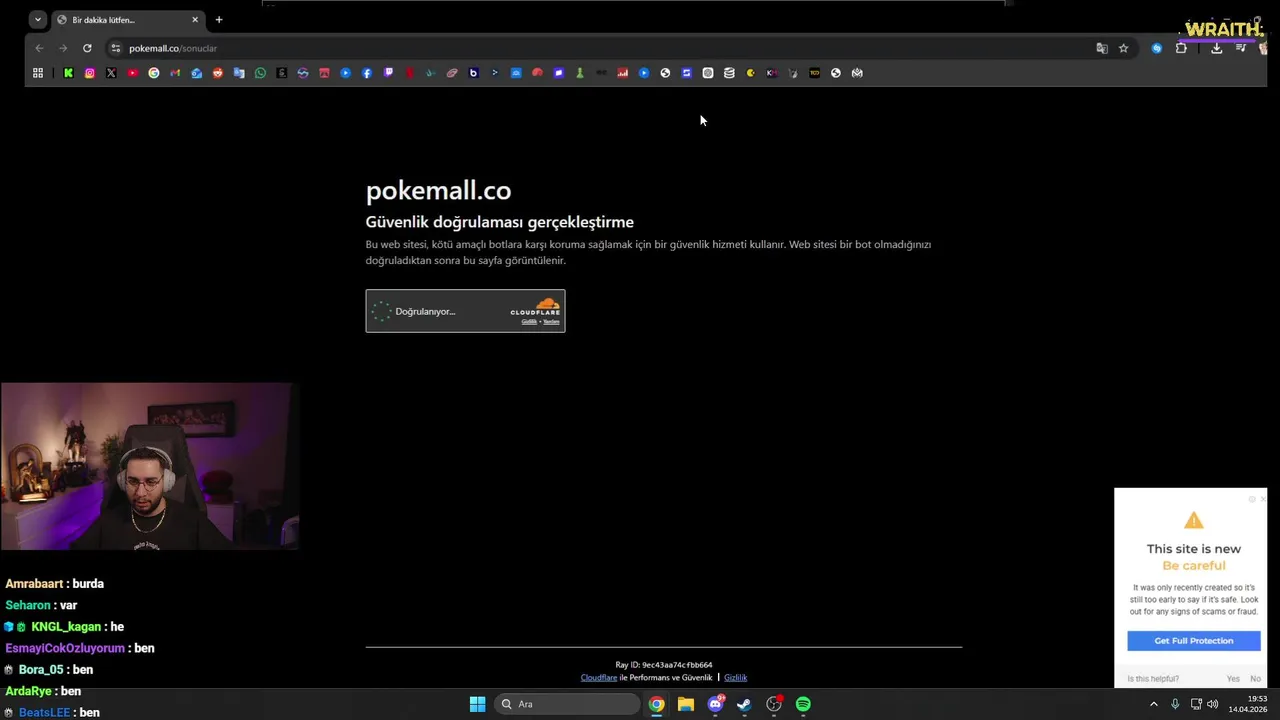Show hidden system tray icons chevron
The width and height of the screenshot is (1280, 720).
pyautogui.click(x=1153, y=704)
